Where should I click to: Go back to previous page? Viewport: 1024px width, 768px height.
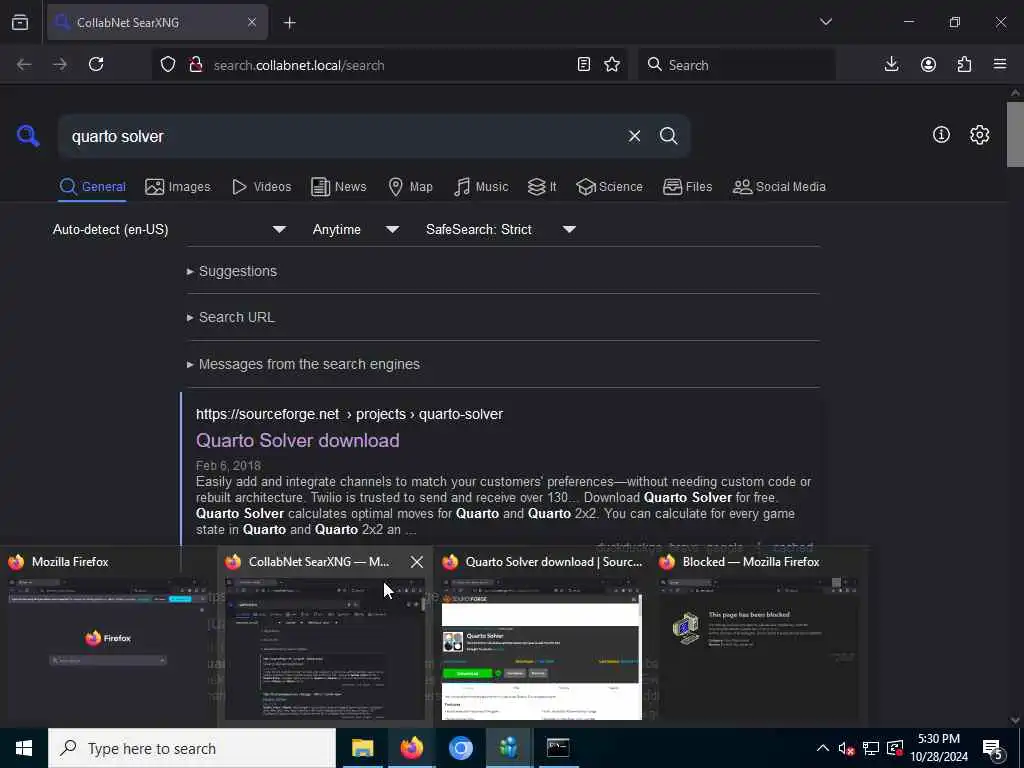(24, 65)
